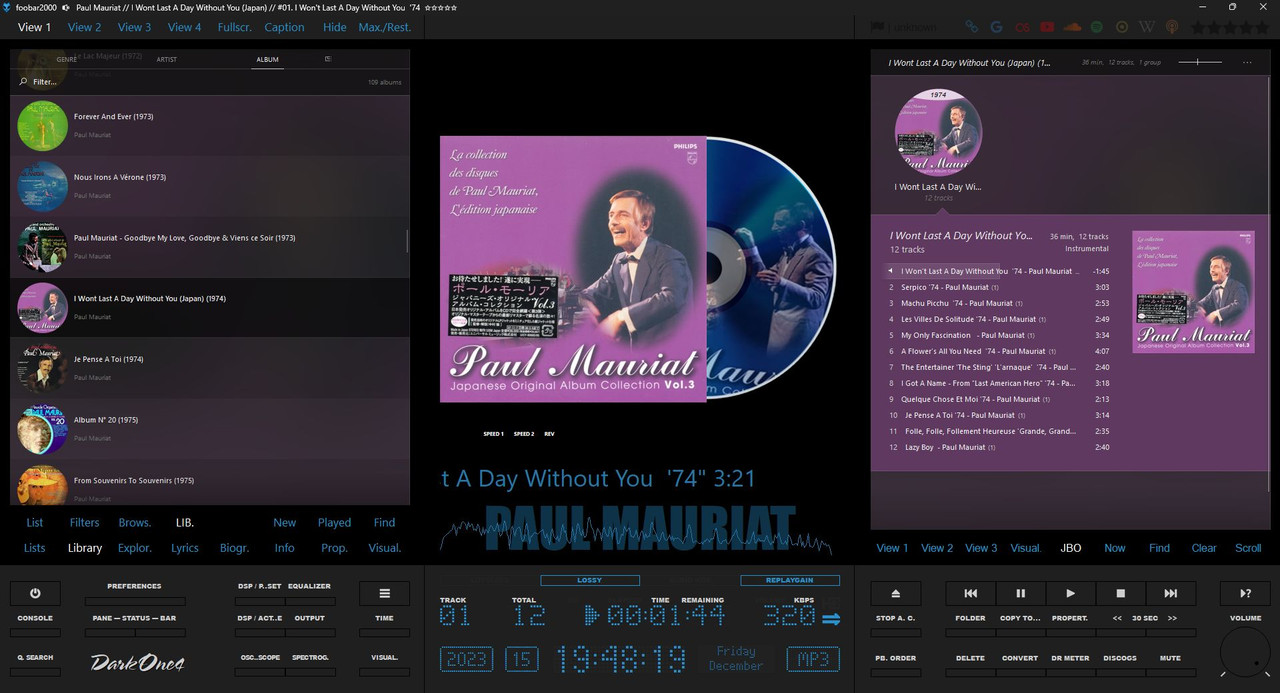Screen dimensions: 1280x693
Task: Click the layout icon beside ALBUM tab
Action: coord(328,59)
